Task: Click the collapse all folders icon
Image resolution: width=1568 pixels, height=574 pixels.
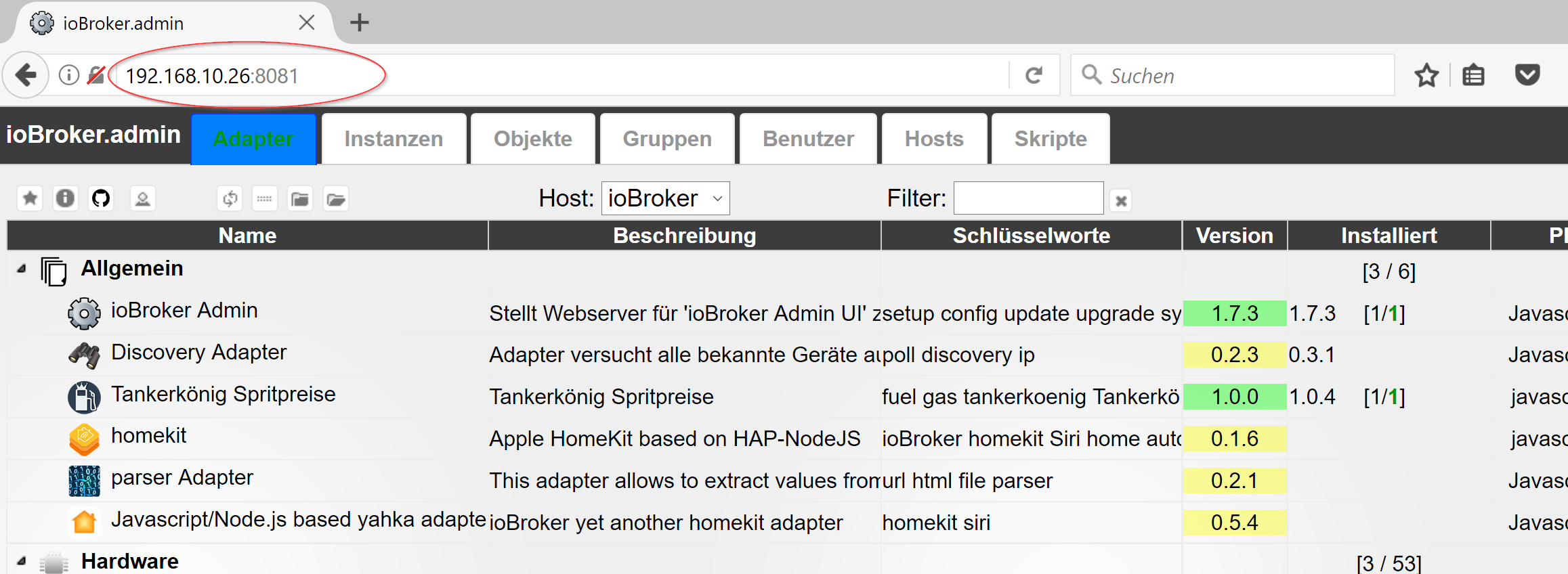Action: pyautogui.click(x=300, y=199)
